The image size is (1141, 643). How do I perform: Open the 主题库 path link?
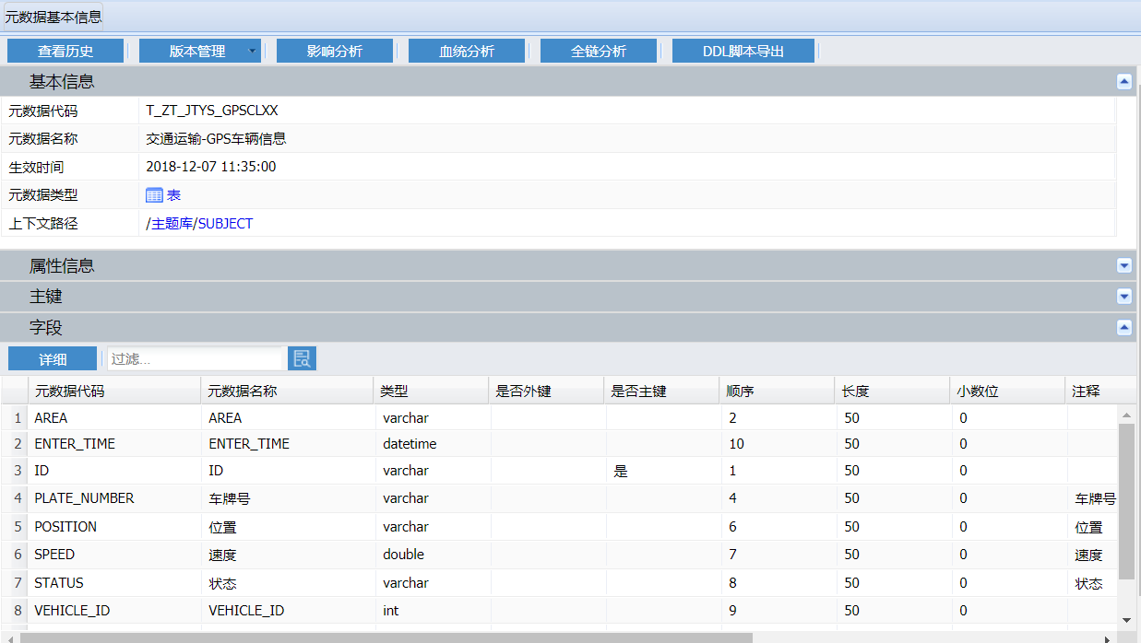pyautogui.click(x=172, y=224)
